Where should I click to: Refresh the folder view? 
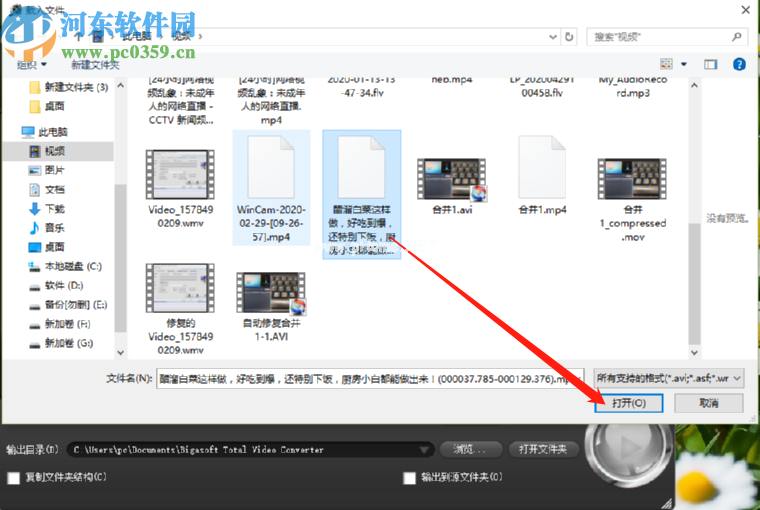pos(569,37)
